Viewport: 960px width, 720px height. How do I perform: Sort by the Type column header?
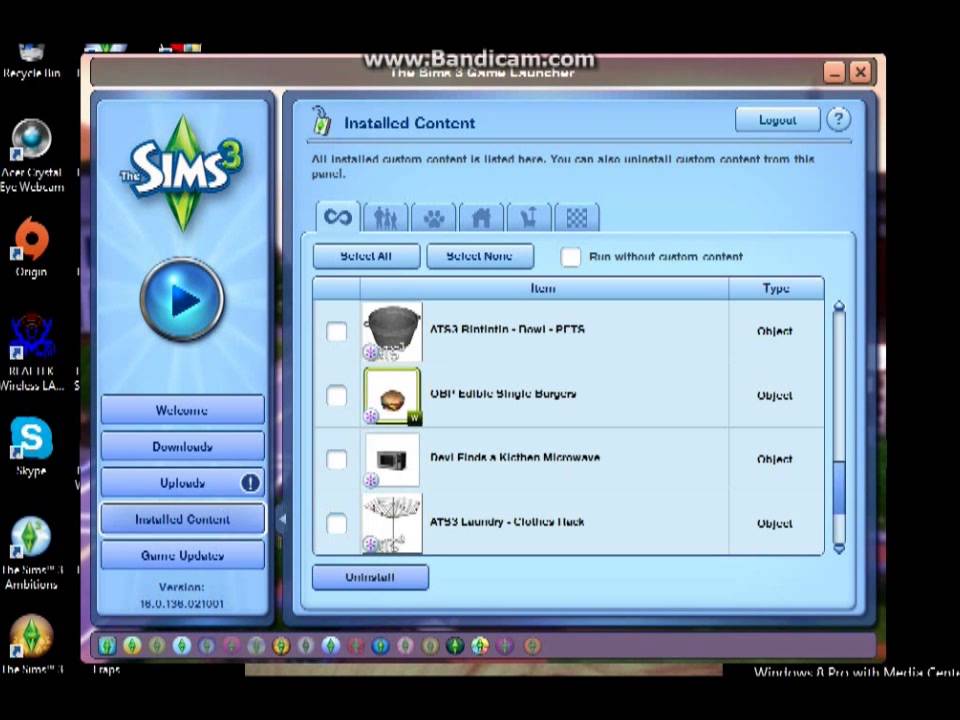776,288
